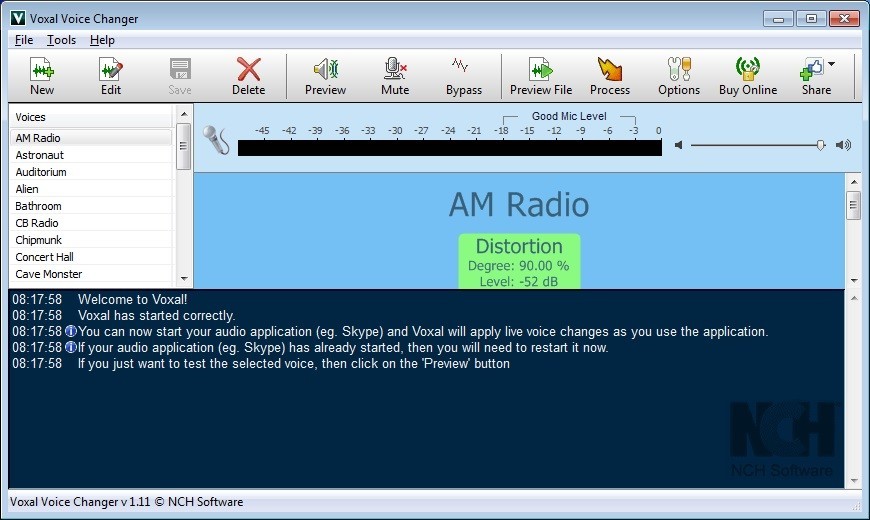The height and width of the screenshot is (520, 870).
Task: Click the effect panel scroll-down arrow
Action: pos(854,280)
